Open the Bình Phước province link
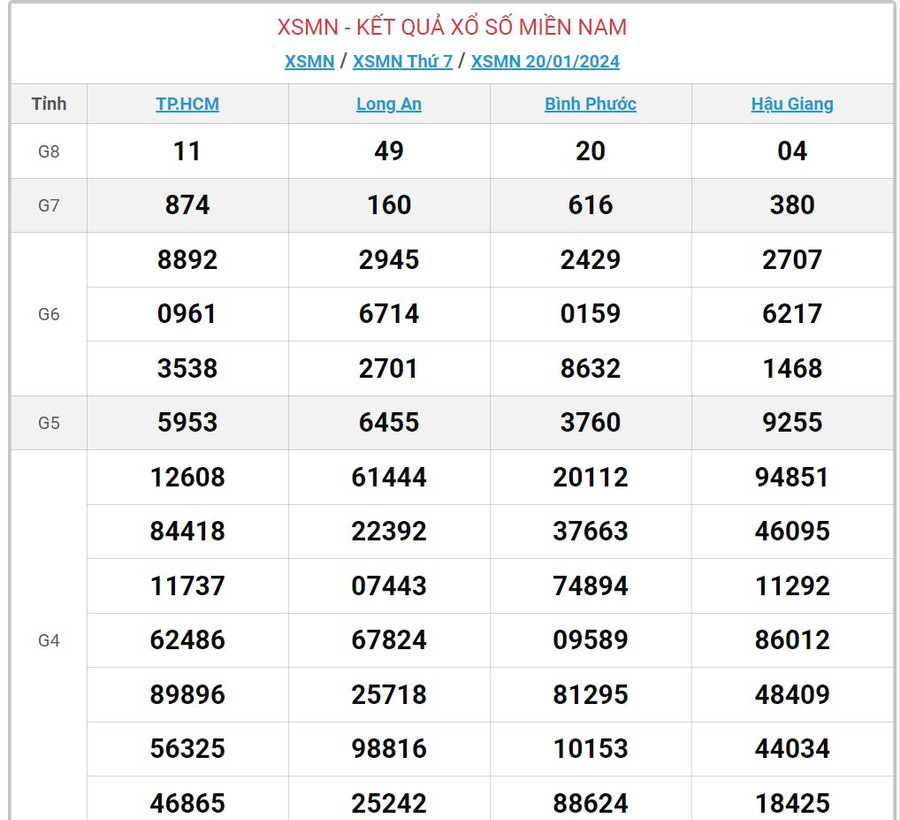The height and width of the screenshot is (820, 900). click(590, 104)
